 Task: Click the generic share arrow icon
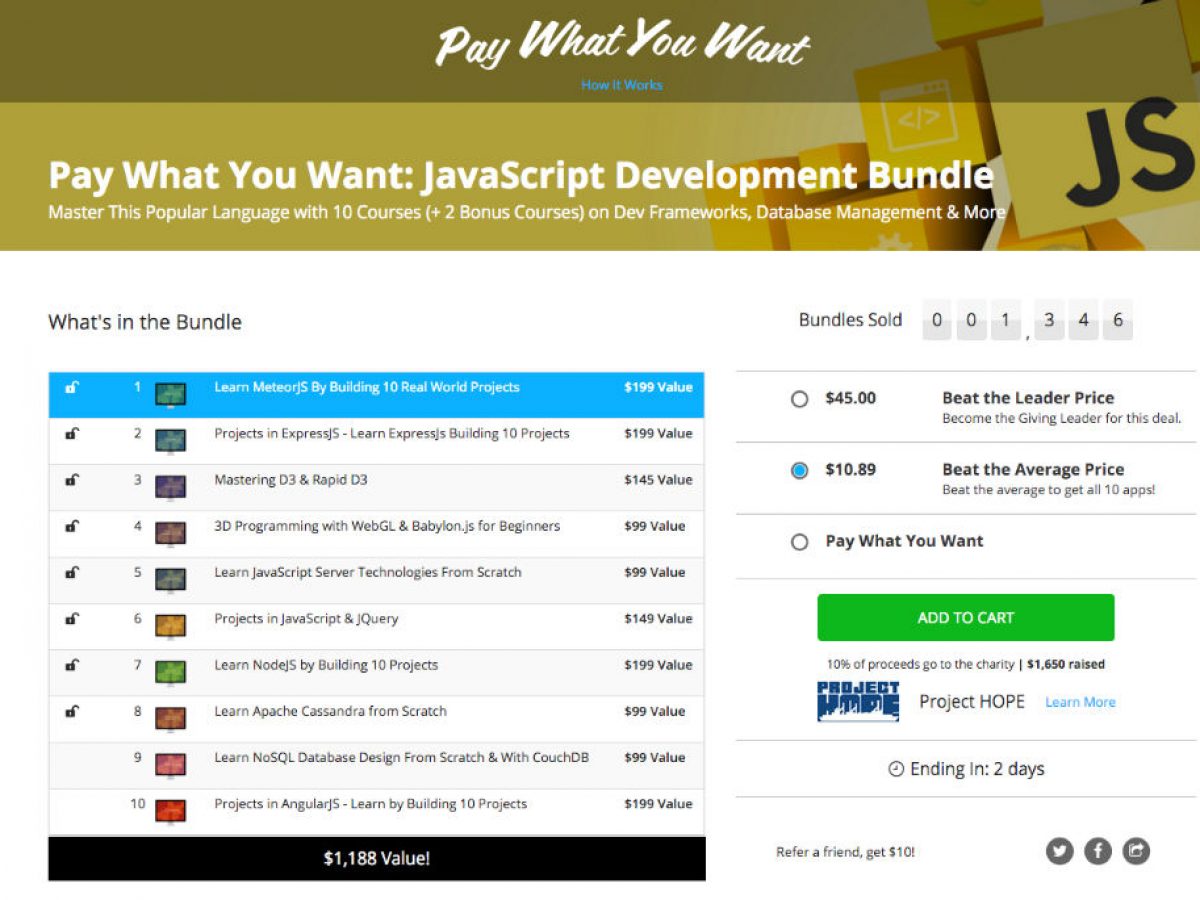click(x=1135, y=851)
